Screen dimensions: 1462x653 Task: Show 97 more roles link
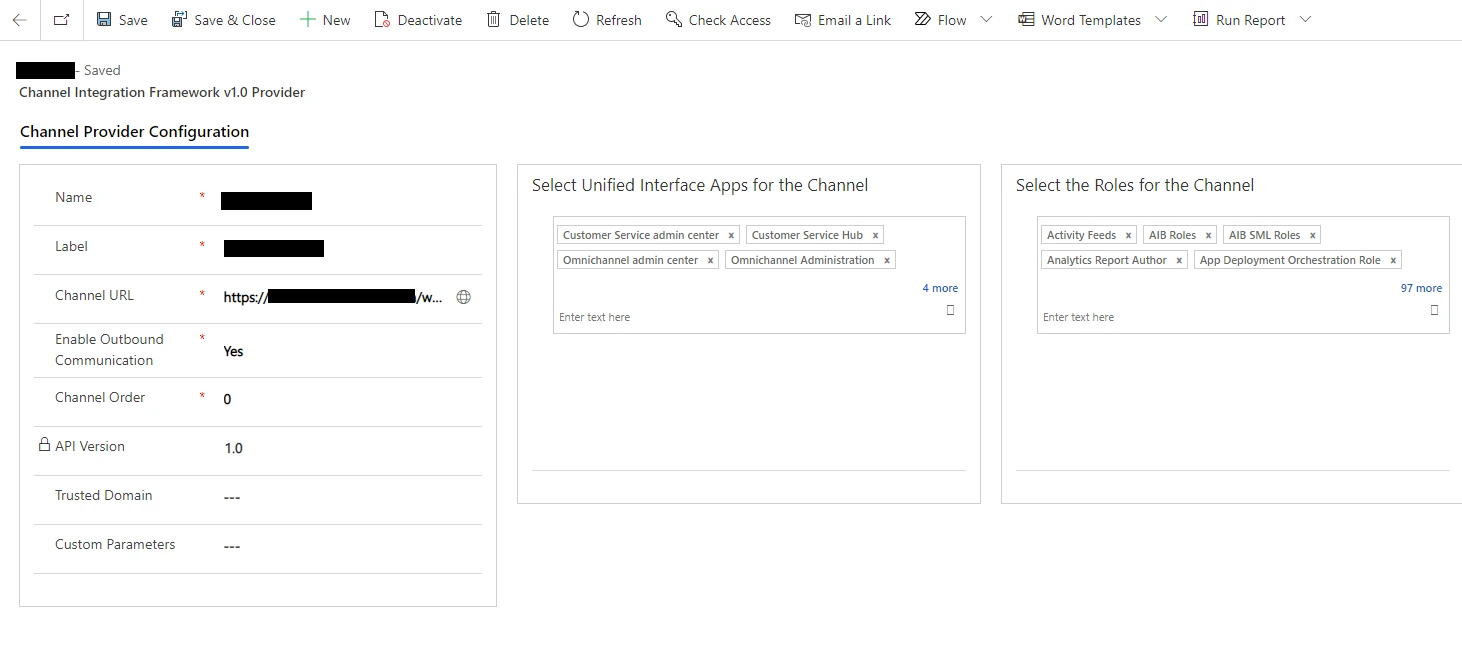pos(1421,288)
